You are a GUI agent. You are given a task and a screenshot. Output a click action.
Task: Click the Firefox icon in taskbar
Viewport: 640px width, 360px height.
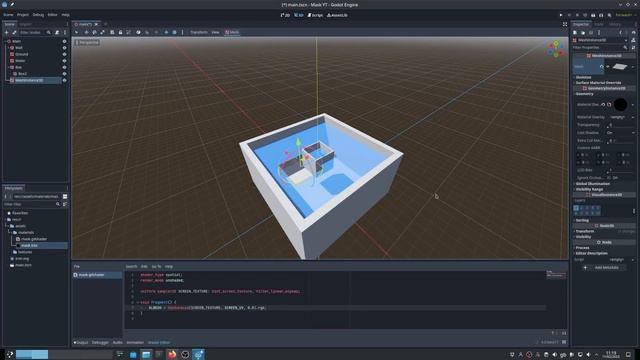coord(172,354)
